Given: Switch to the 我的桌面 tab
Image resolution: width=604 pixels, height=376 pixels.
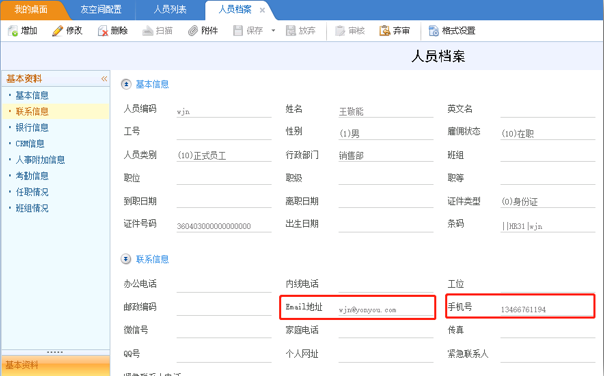Looking at the screenshot, I should tap(31, 10).
